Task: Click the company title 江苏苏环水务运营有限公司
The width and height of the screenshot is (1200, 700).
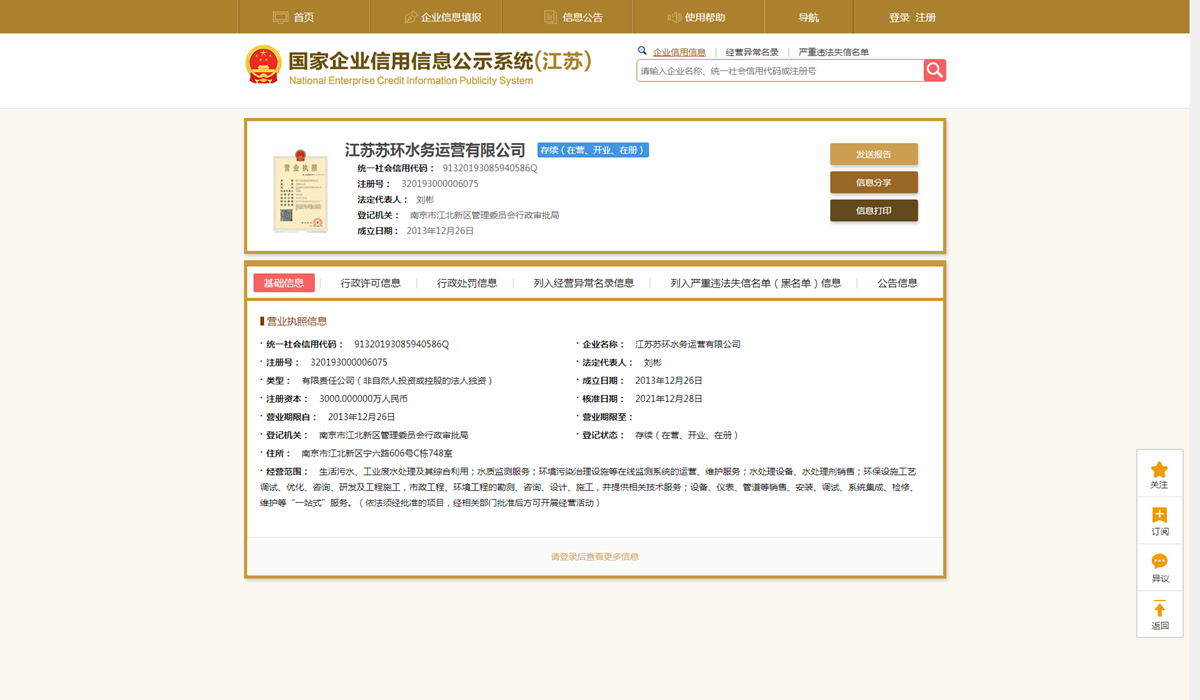Action: 435,150
